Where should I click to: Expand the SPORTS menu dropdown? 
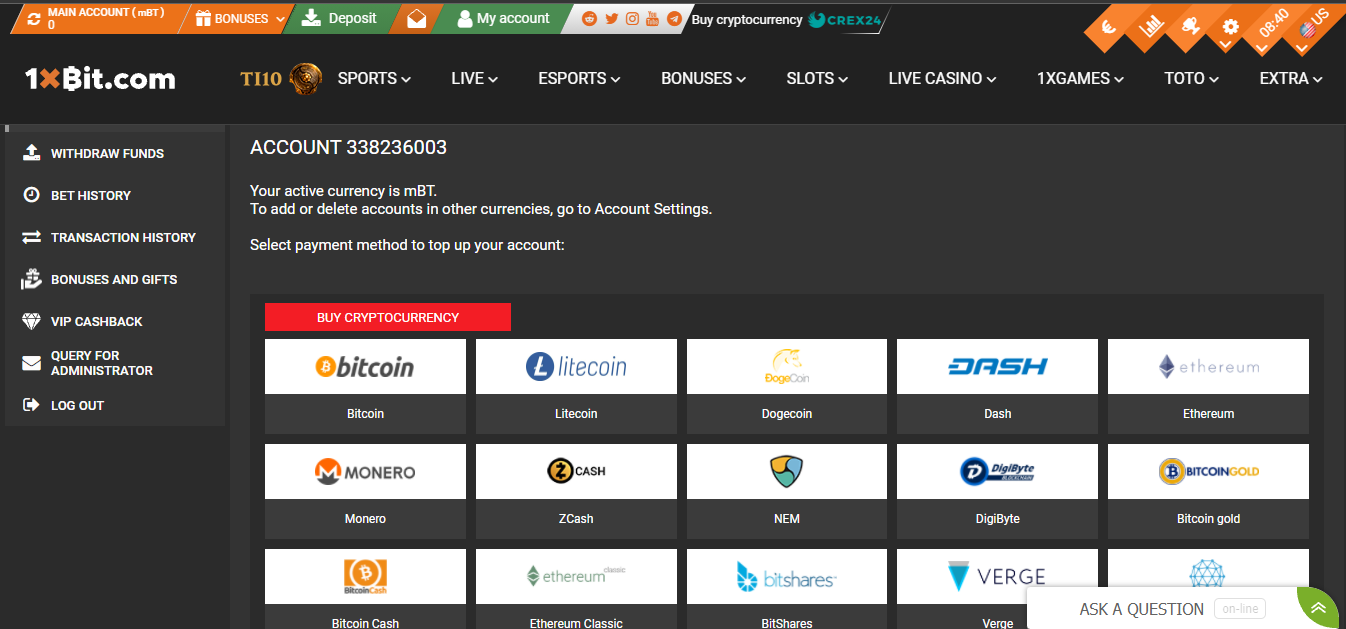[374, 79]
